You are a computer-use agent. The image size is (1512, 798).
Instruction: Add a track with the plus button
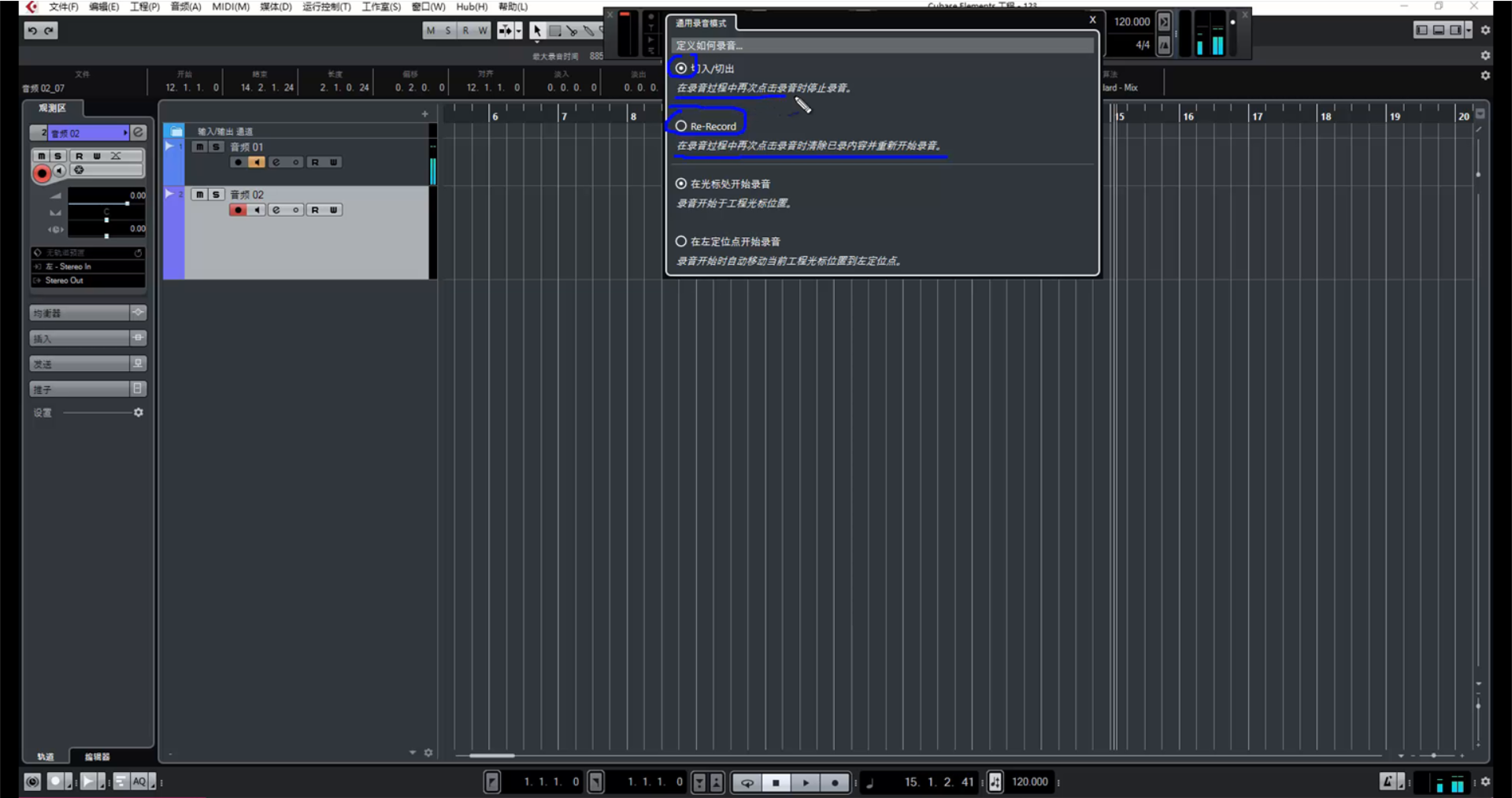coord(425,114)
